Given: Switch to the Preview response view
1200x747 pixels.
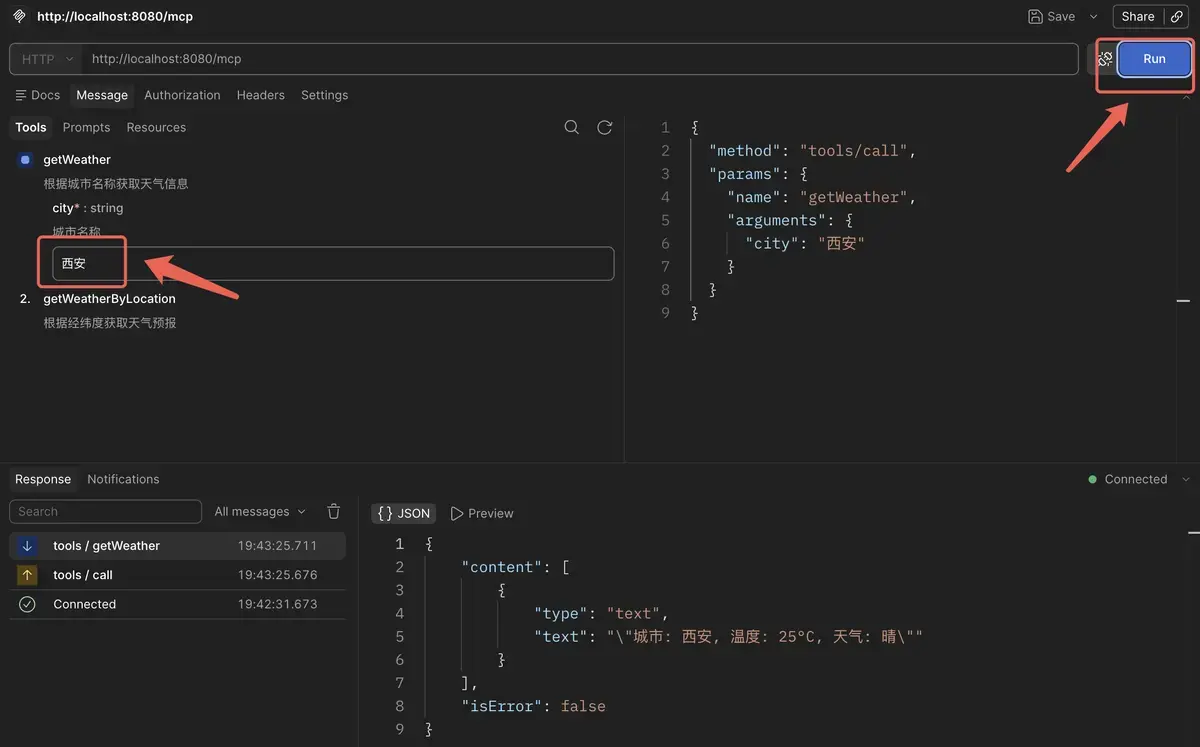Looking at the screenshot, I should point(482,513).
